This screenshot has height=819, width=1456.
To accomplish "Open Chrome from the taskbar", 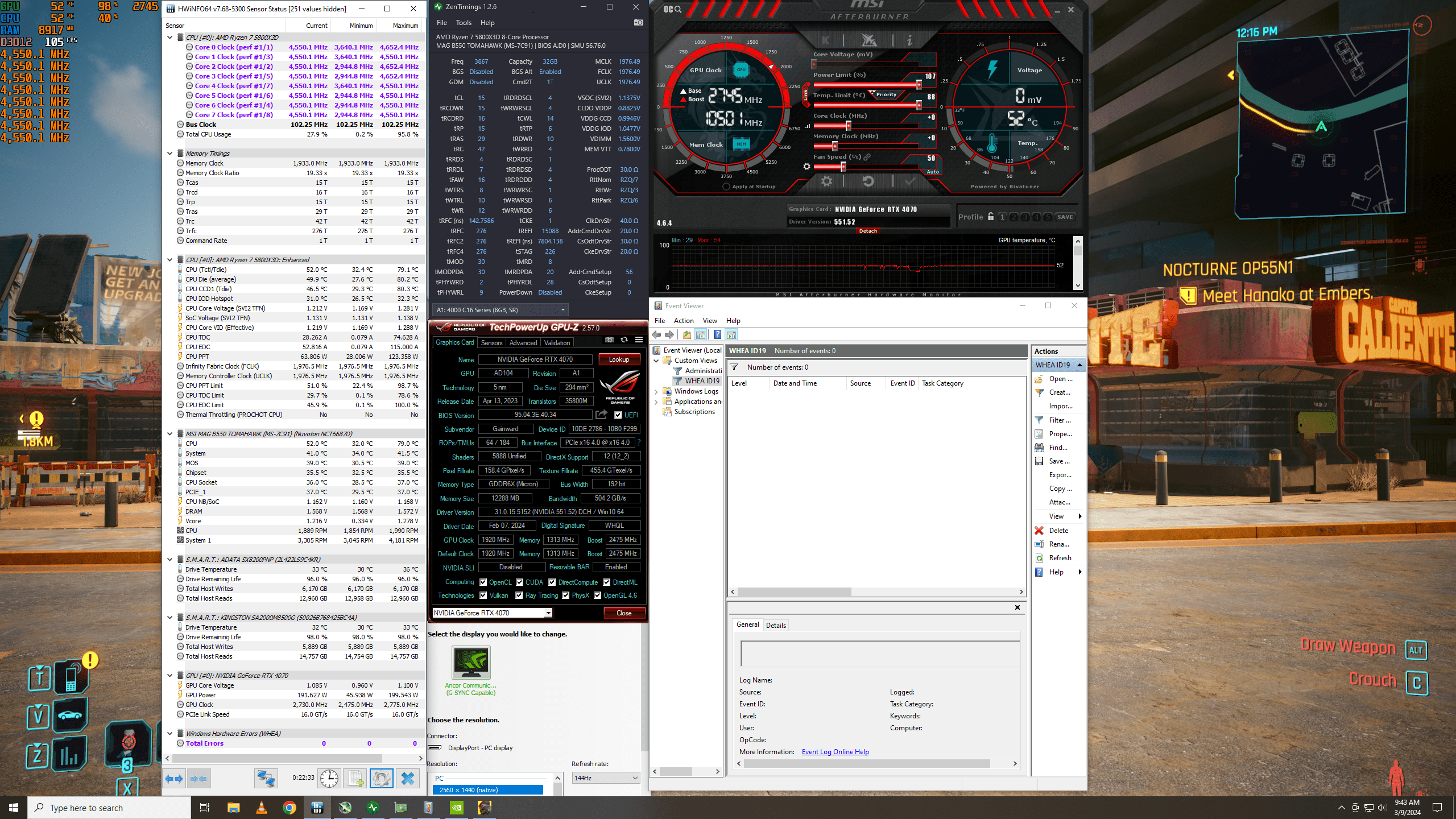I will pyautogui.click(x=289, y=808).
